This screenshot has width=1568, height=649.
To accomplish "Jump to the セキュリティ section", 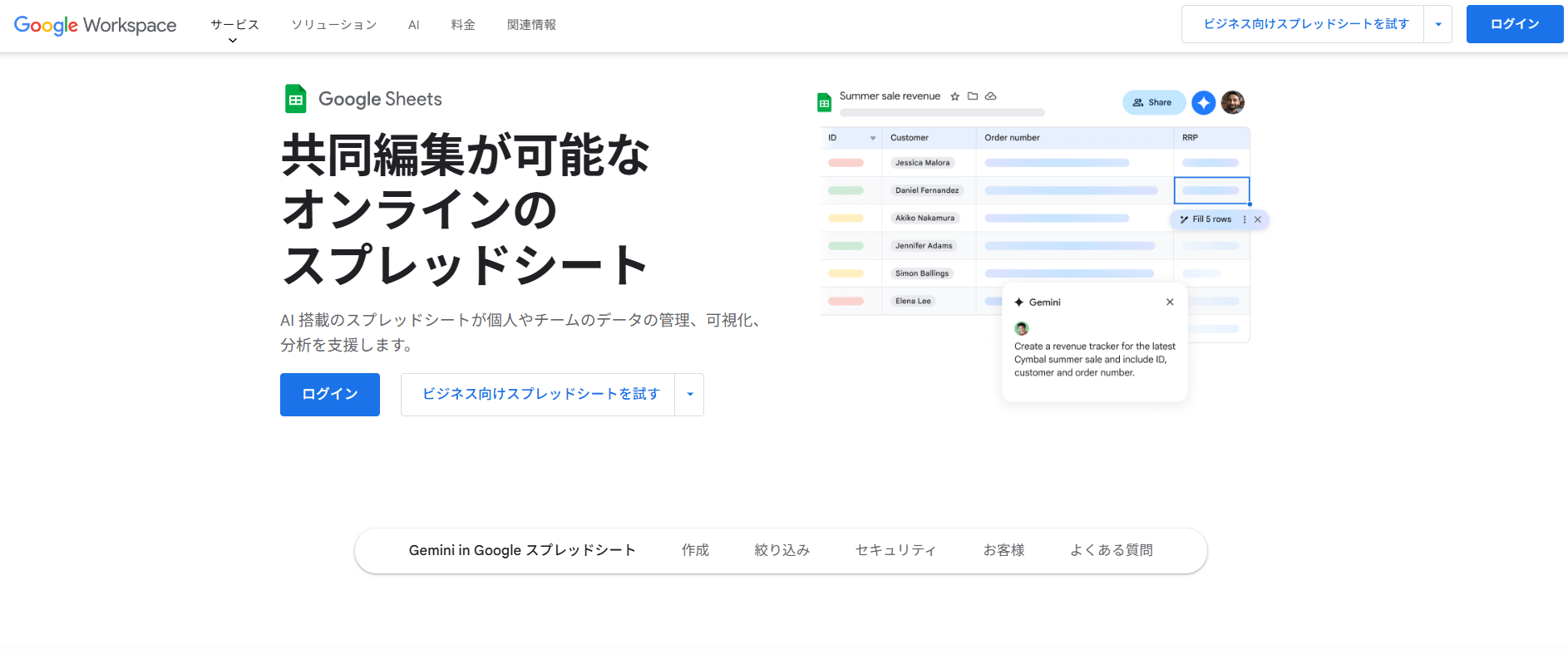I will pos(896,550).
